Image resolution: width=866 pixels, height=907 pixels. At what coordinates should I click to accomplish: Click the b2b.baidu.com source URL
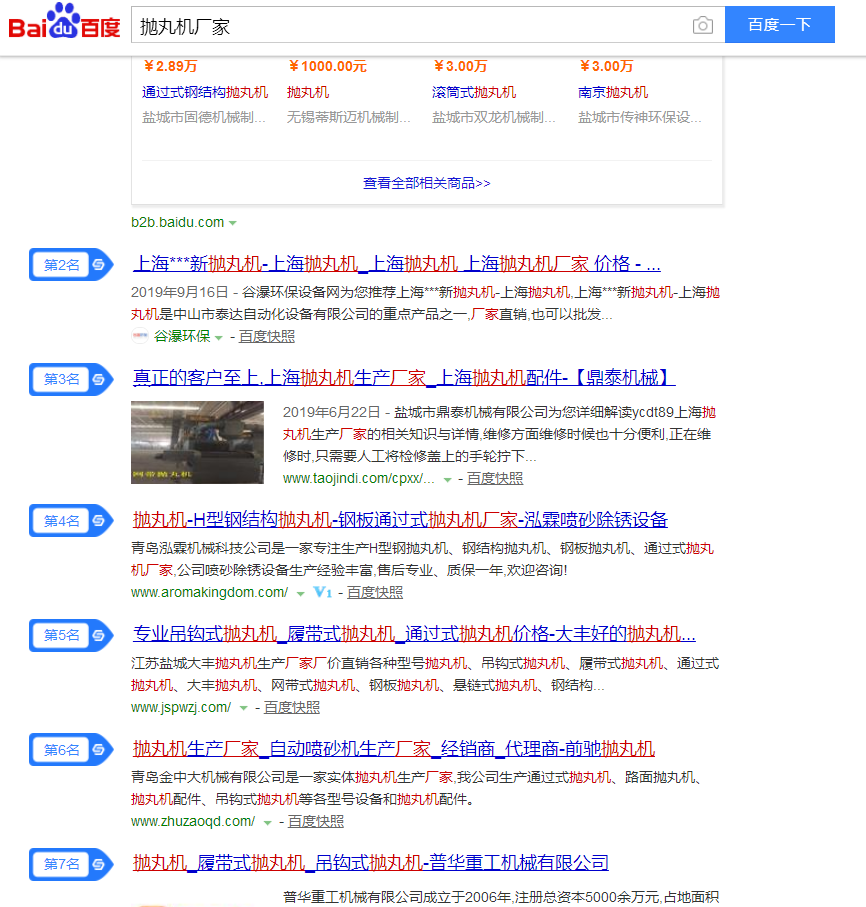coord(178,222)
